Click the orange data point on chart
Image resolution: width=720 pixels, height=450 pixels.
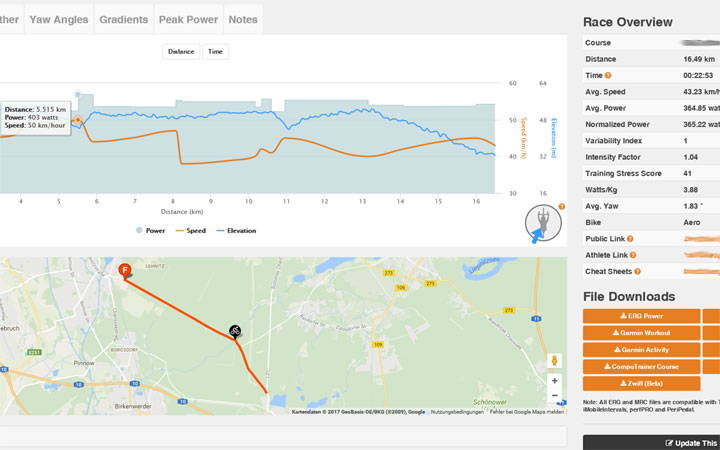78,120
